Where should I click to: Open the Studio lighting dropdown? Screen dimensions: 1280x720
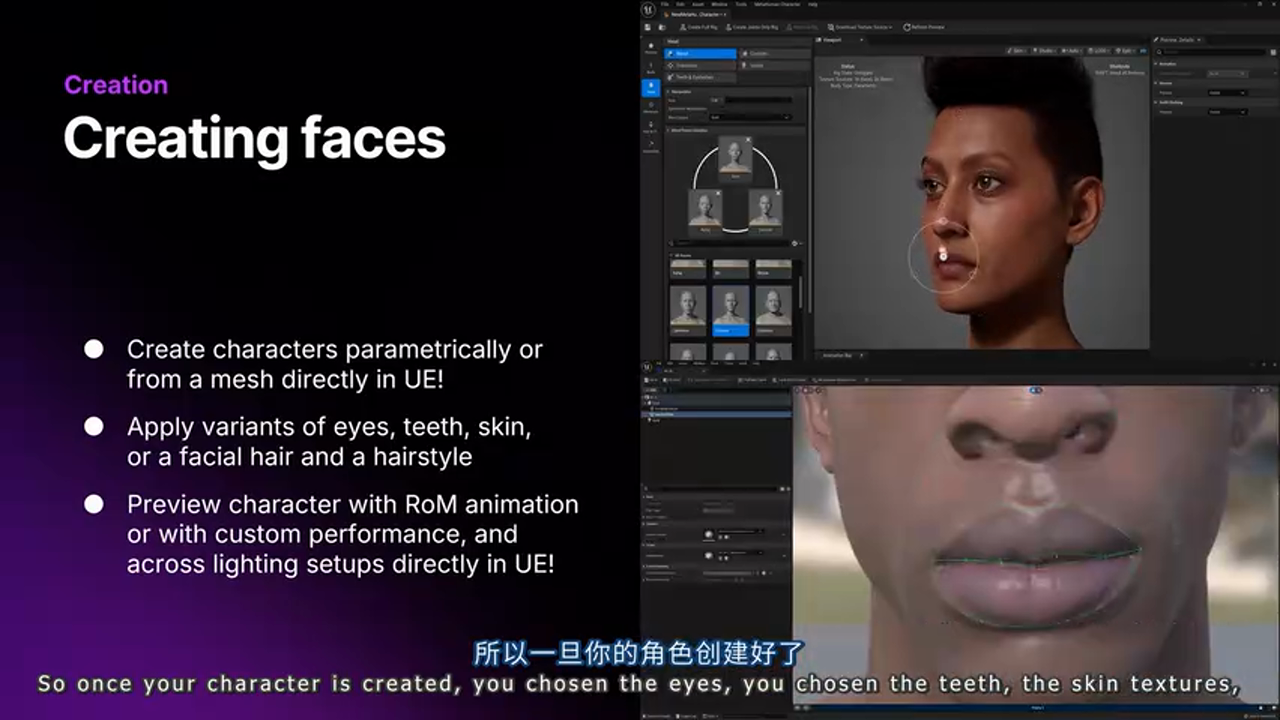1046,50
